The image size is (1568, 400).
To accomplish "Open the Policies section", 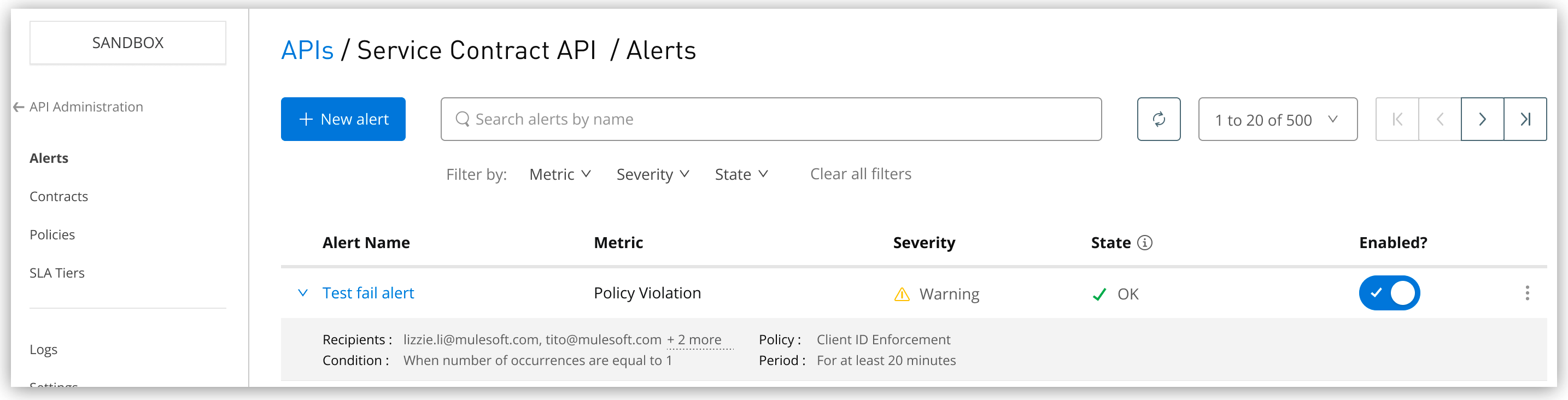I will coord(52,234).
